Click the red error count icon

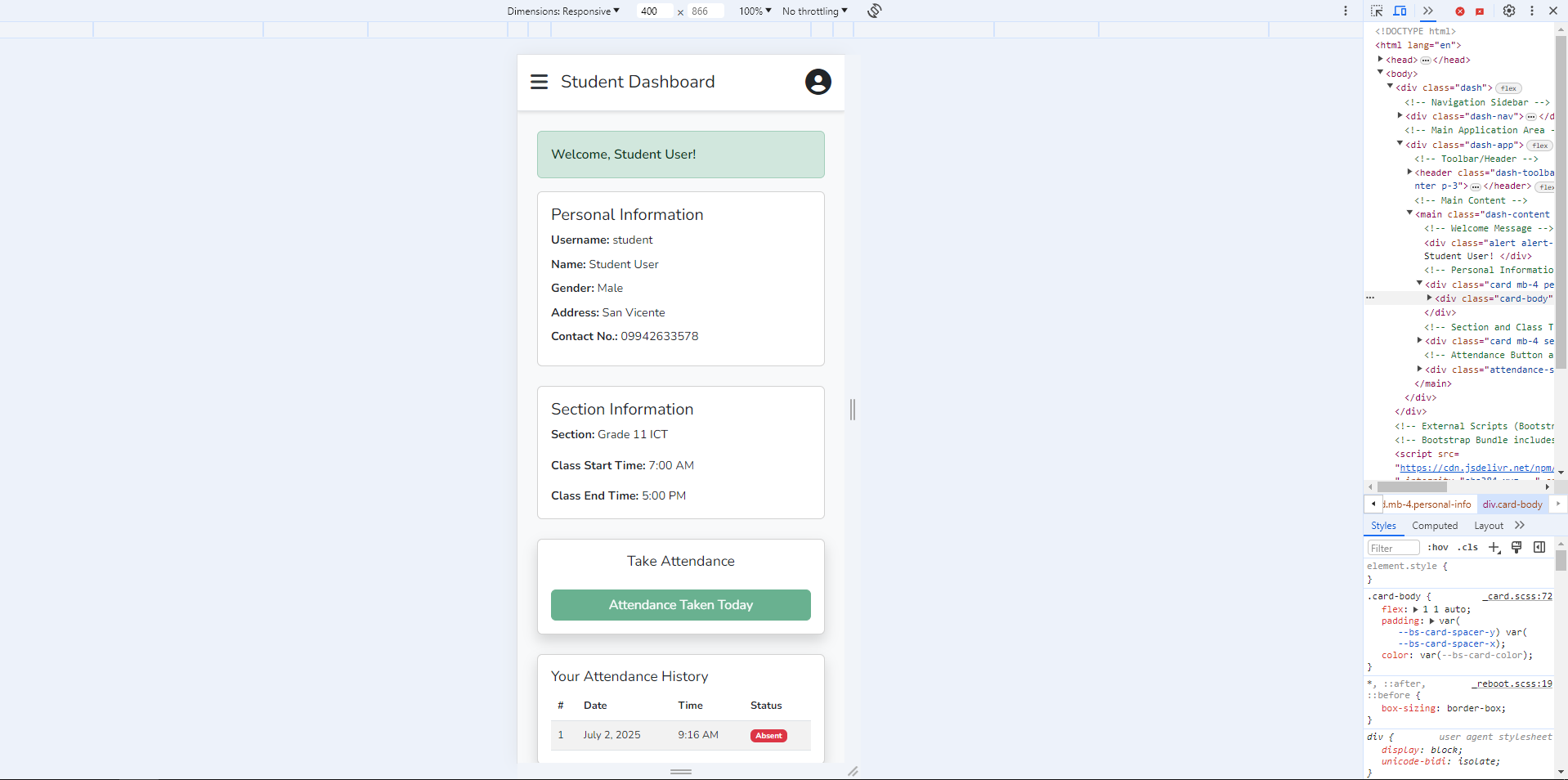[1460, 11]
